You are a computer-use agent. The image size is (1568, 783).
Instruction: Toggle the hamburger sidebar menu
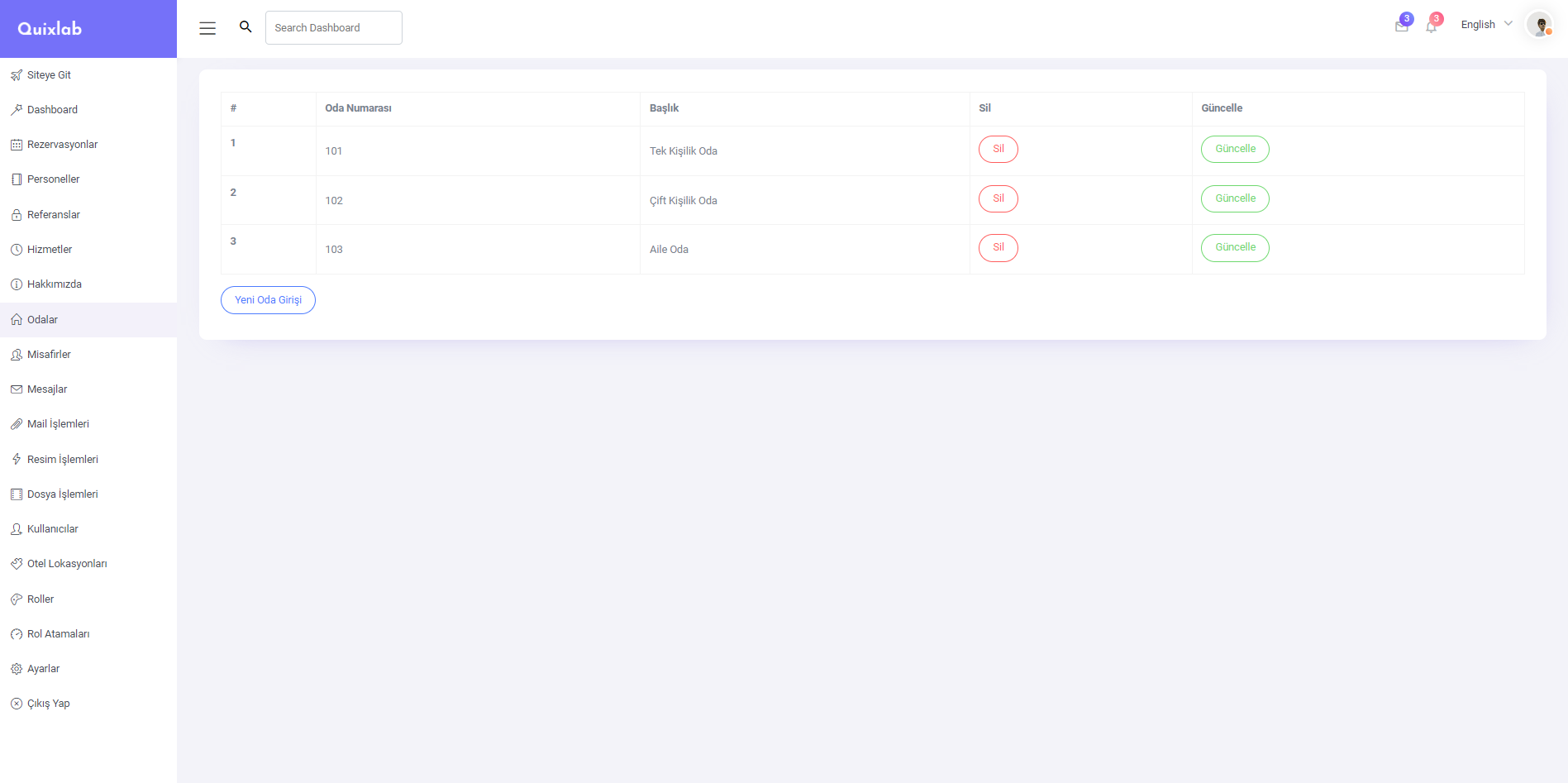pos(207,28)
